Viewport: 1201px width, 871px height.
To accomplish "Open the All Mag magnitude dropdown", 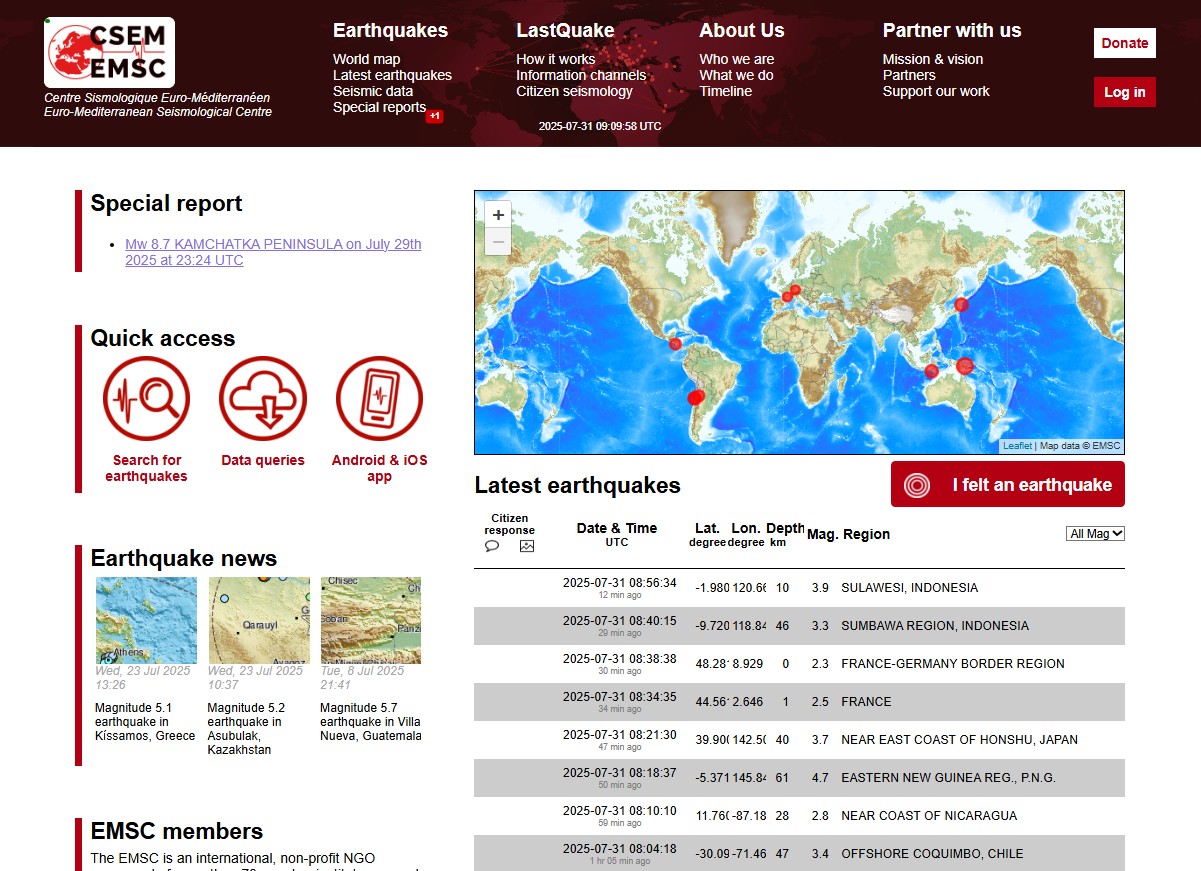I will (1095, 534).
